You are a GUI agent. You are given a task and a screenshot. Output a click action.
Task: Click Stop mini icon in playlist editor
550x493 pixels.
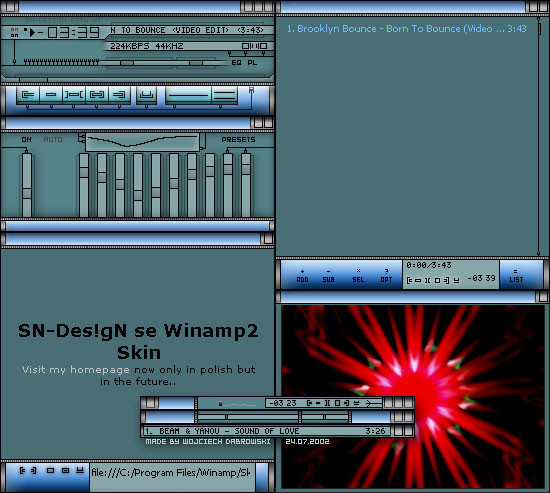(x=437, y=280)
